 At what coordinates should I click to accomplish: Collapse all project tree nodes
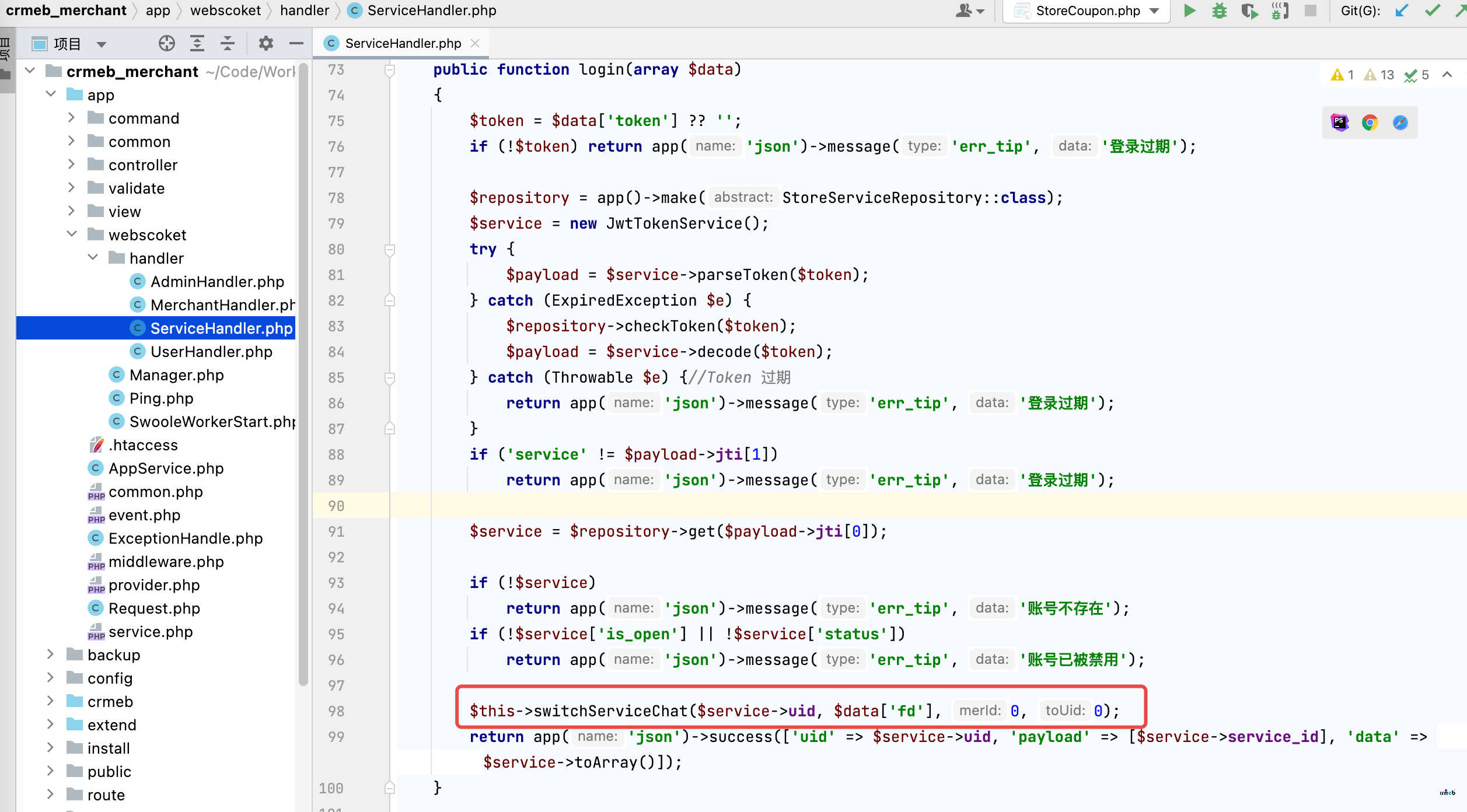pos(227,43)
